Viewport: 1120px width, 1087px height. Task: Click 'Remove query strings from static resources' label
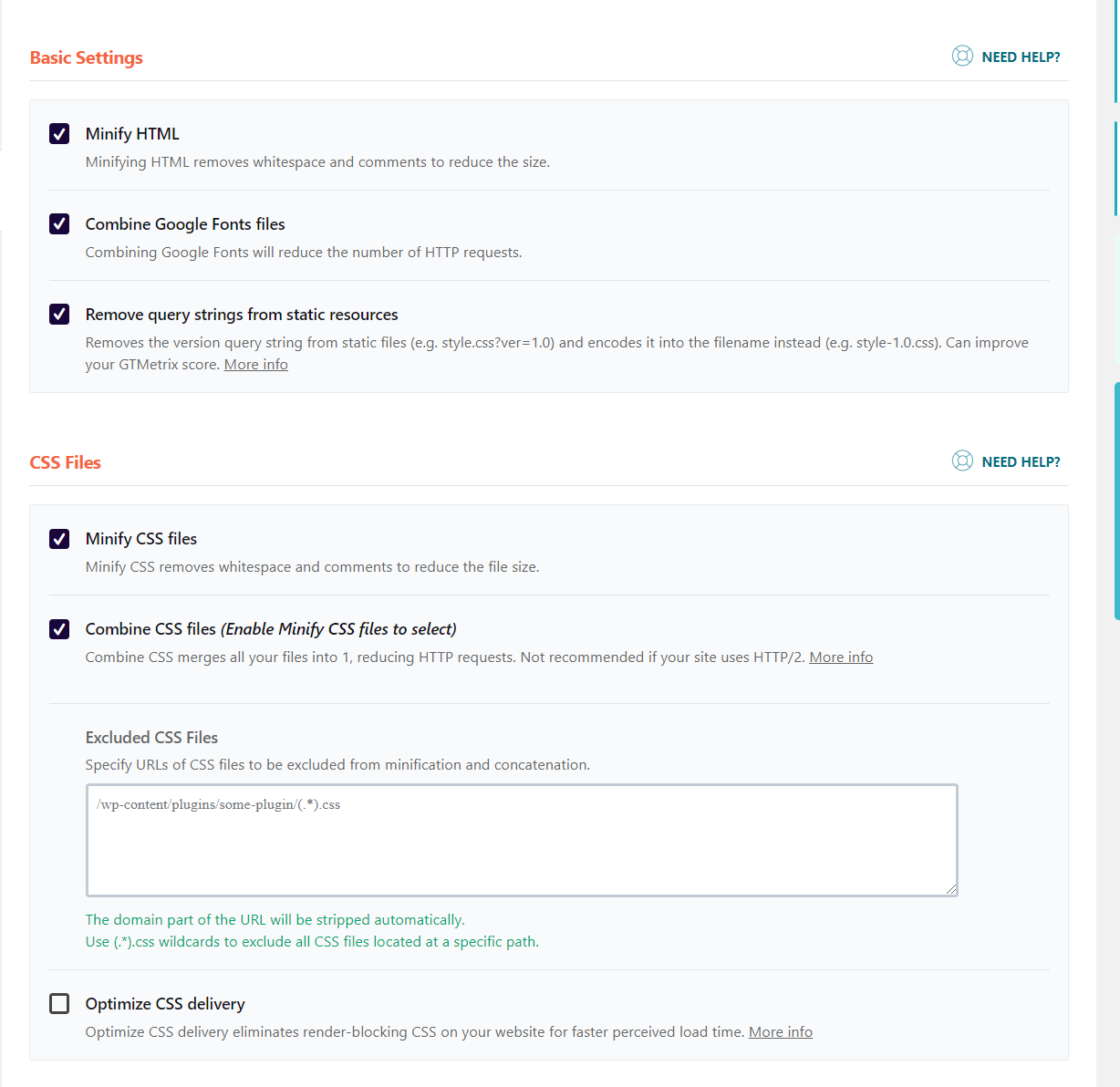click(242, 315)
